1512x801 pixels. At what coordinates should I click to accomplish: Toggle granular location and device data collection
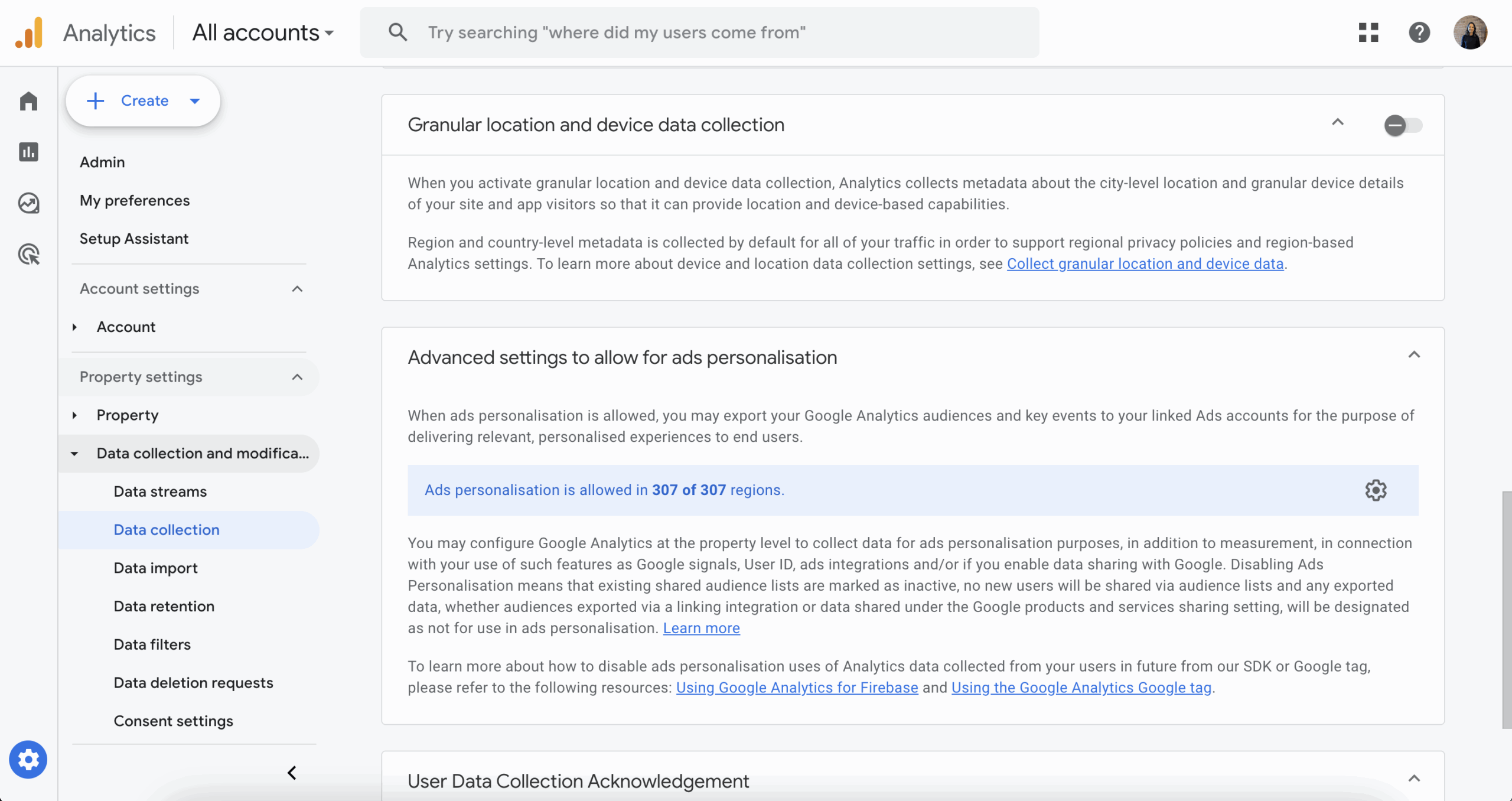click(1403, 125)
